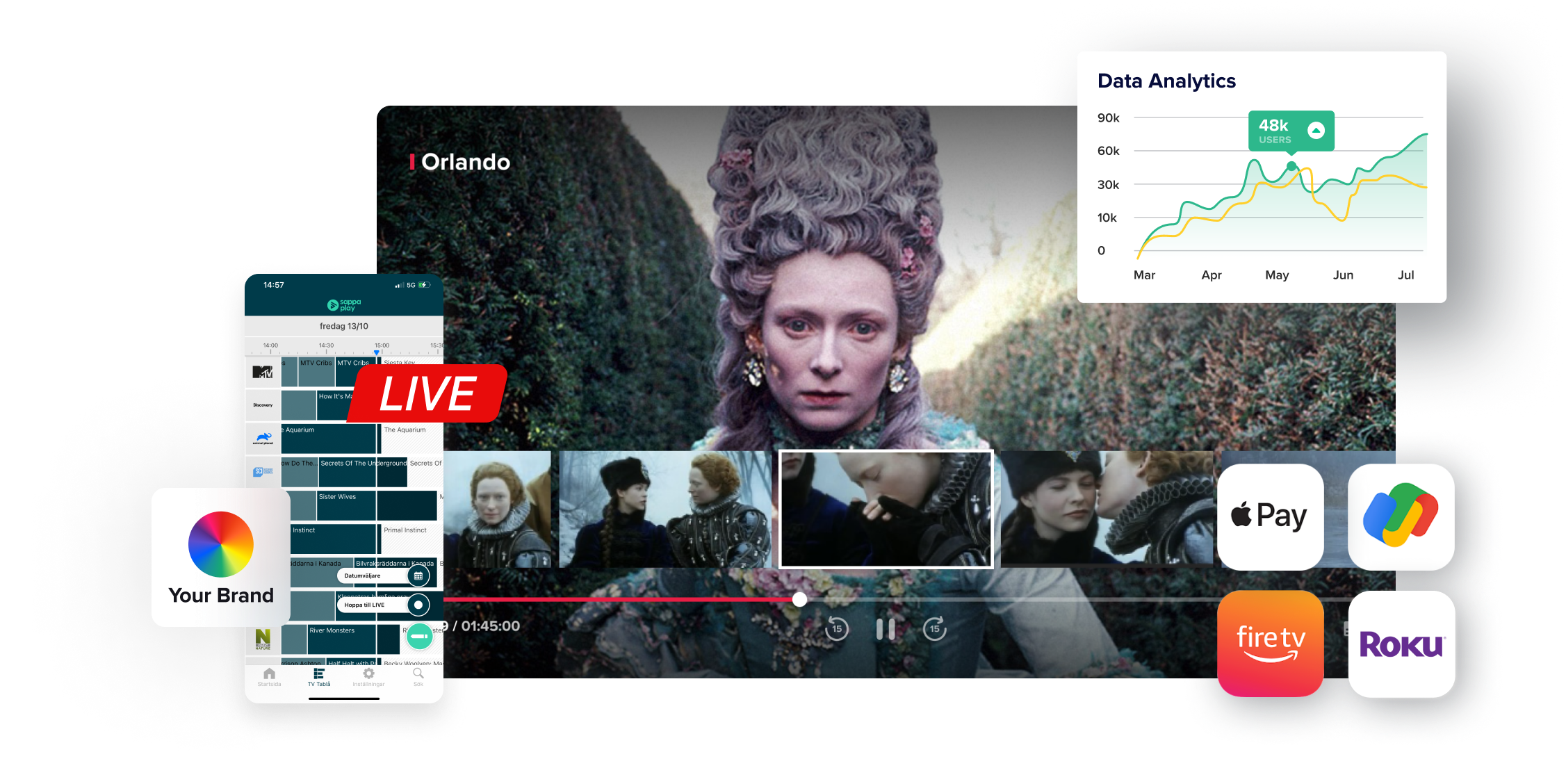Click the 01:45:00 duration text
Image resolution: width=1566 pixels, height=784 pixels.
click(x=491, y=626)
